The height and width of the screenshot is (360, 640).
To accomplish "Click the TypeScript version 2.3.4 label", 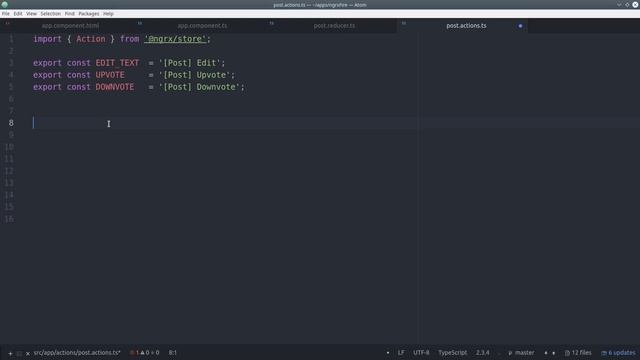I will pos(482,353).
